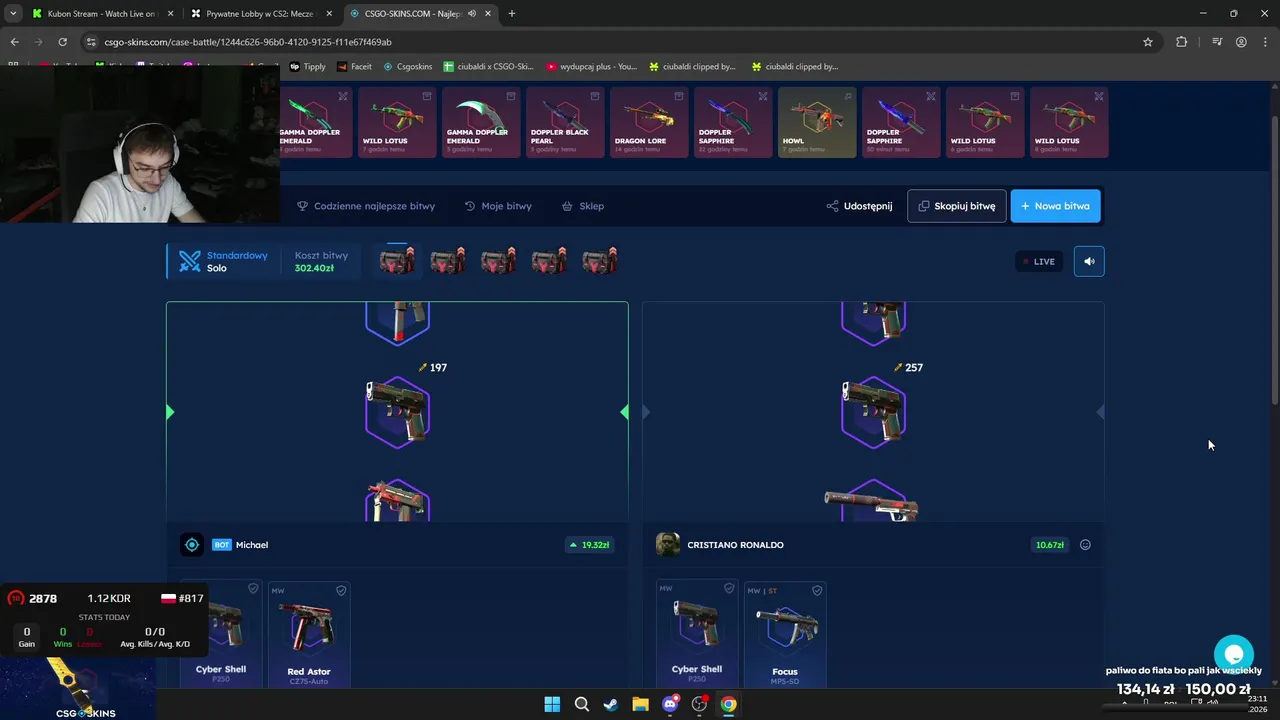Mute the CSGO-SKINS.COM tab audio icon
Screen dimensions: 1280x720
coord(471,13)
